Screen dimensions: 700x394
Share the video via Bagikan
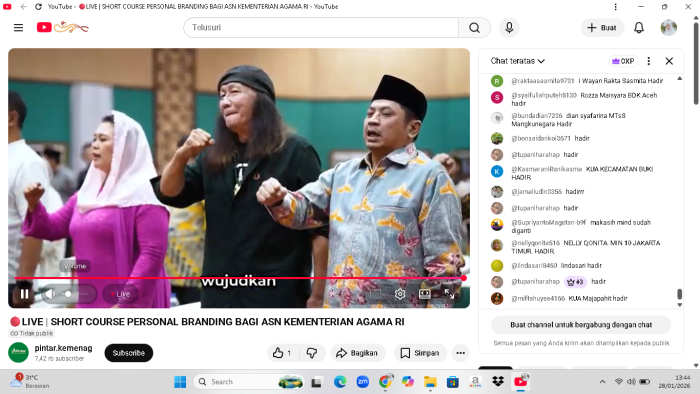357,353
